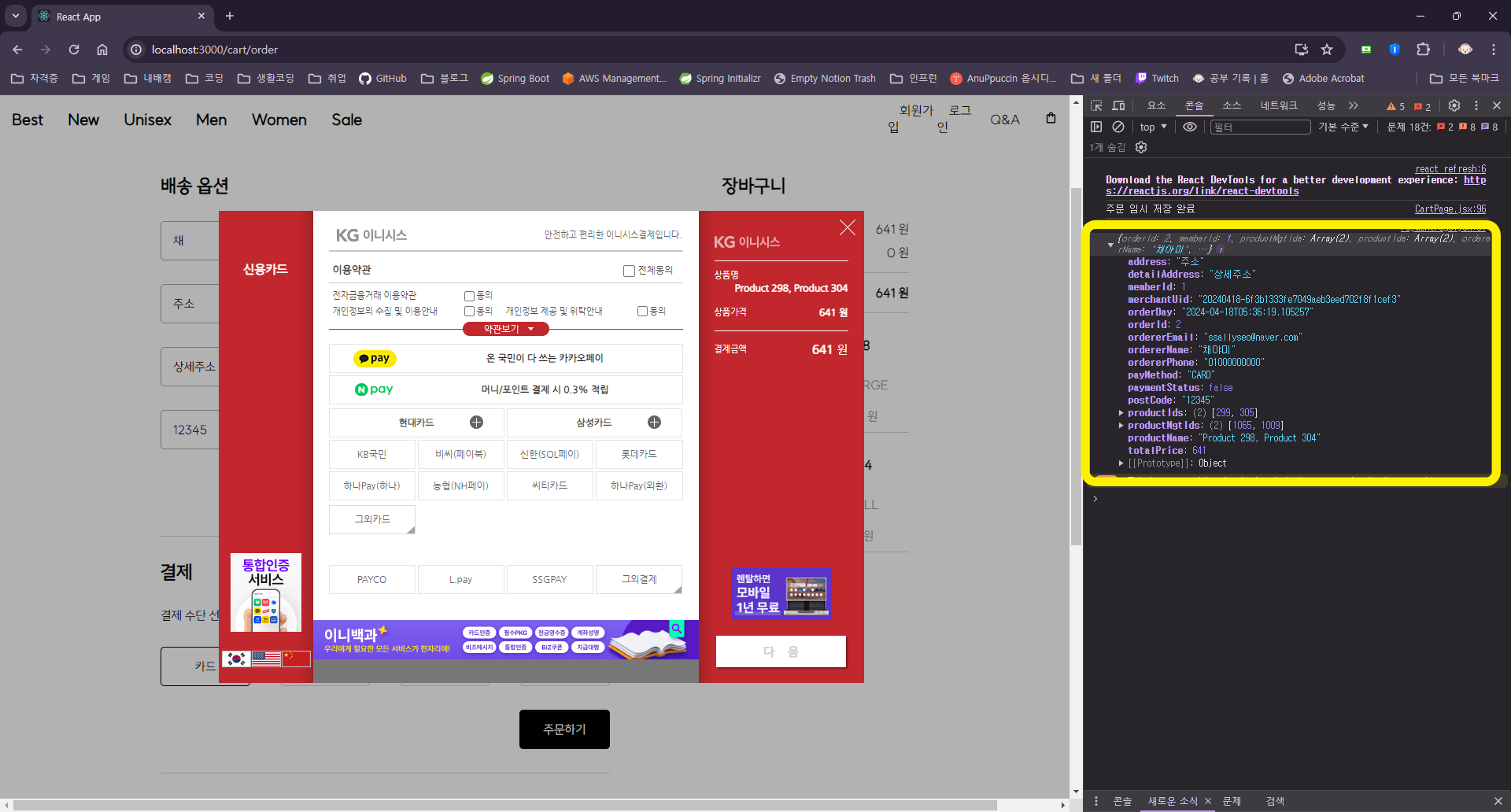The image size is (1511, 812).
Task: Close the KG Inicis payment popup X
Action: click(848, 227)
